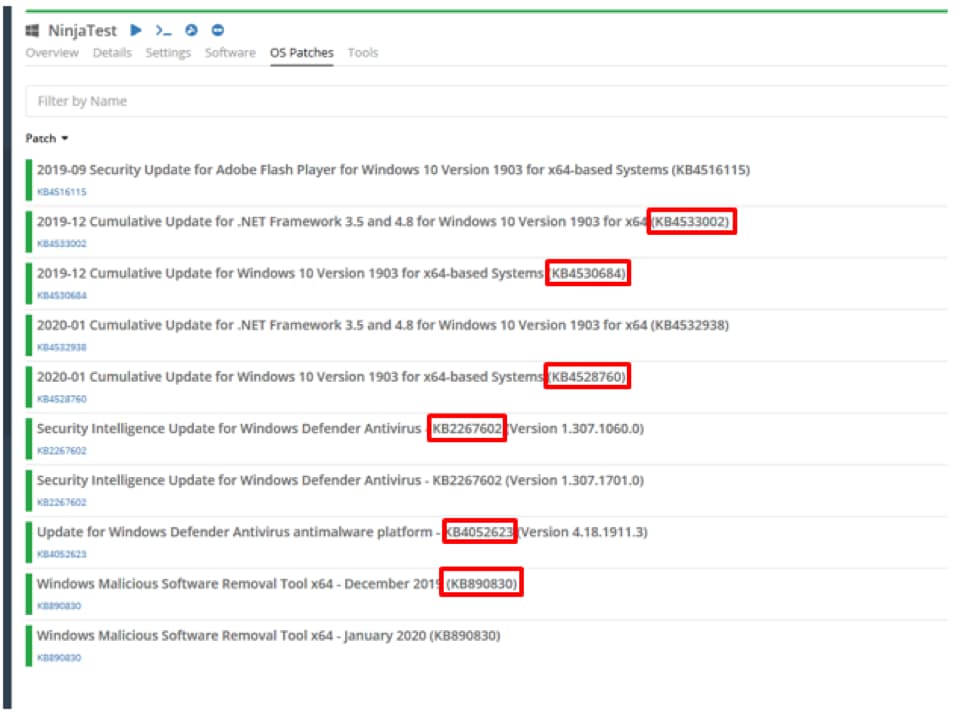Open the terminal command prompt icon
Screen dimensions: 974x714
tap(163, 31)
